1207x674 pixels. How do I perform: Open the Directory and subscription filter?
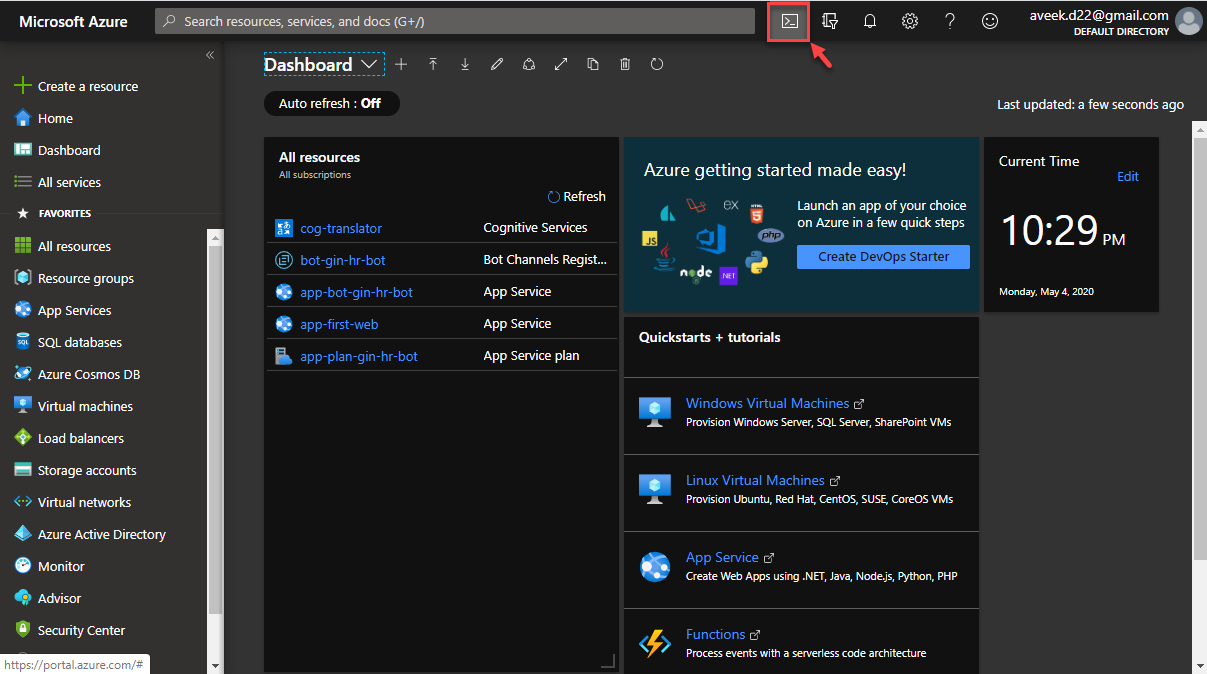tap(829, 21)
